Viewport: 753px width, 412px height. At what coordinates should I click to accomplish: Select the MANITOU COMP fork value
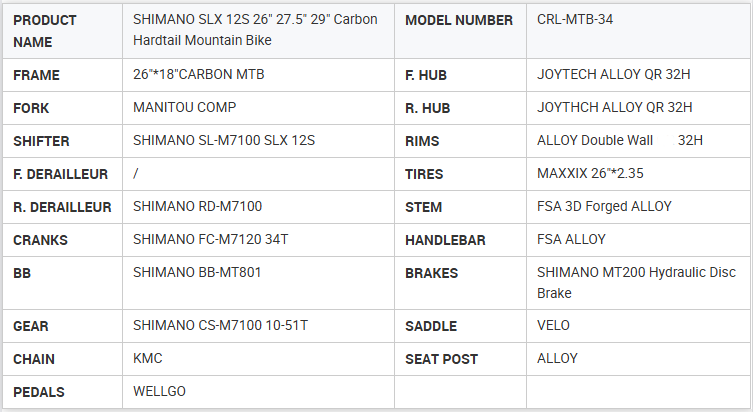coord(184,107)
